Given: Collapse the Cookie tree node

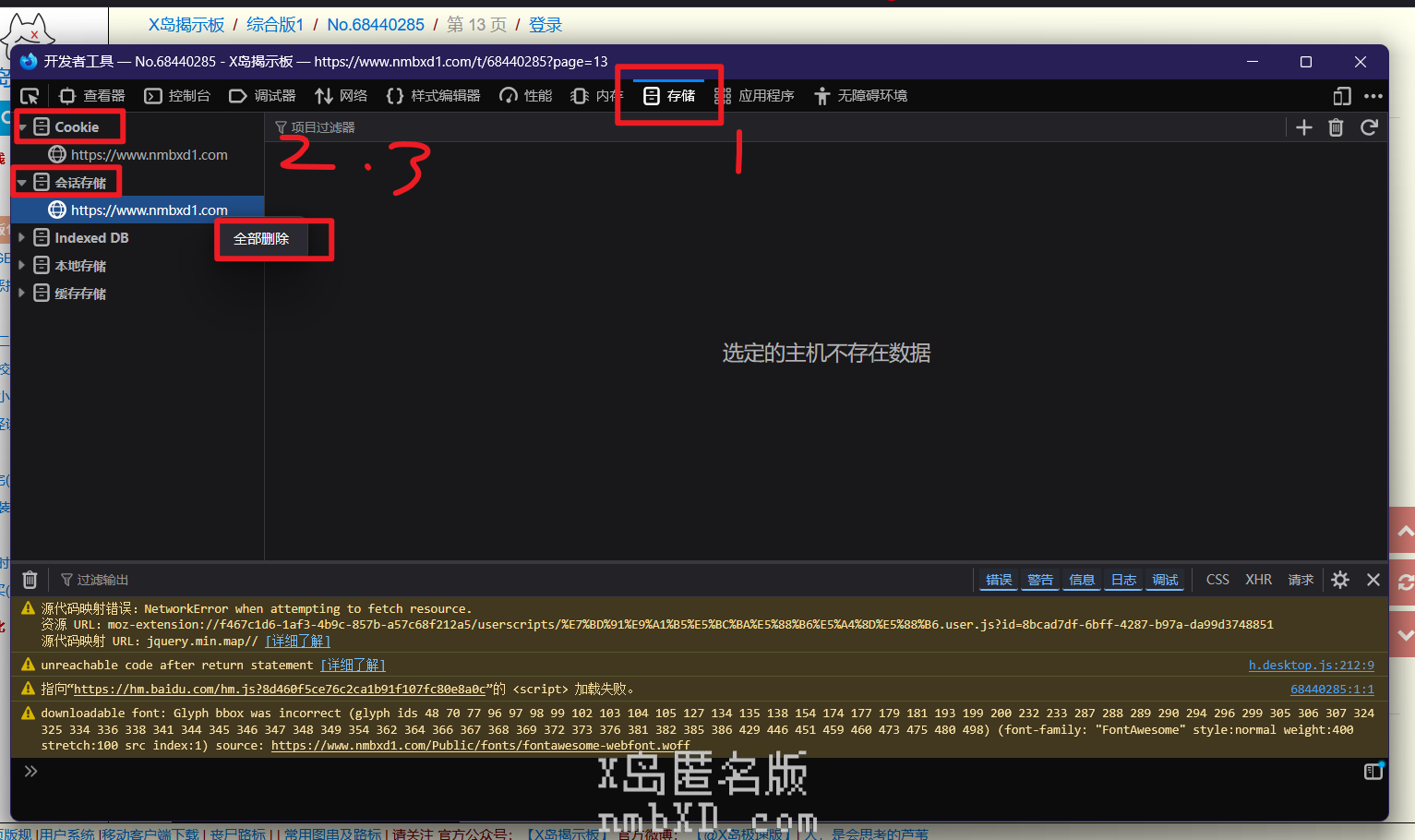Looking at the screenshot, I should (23, 127).
